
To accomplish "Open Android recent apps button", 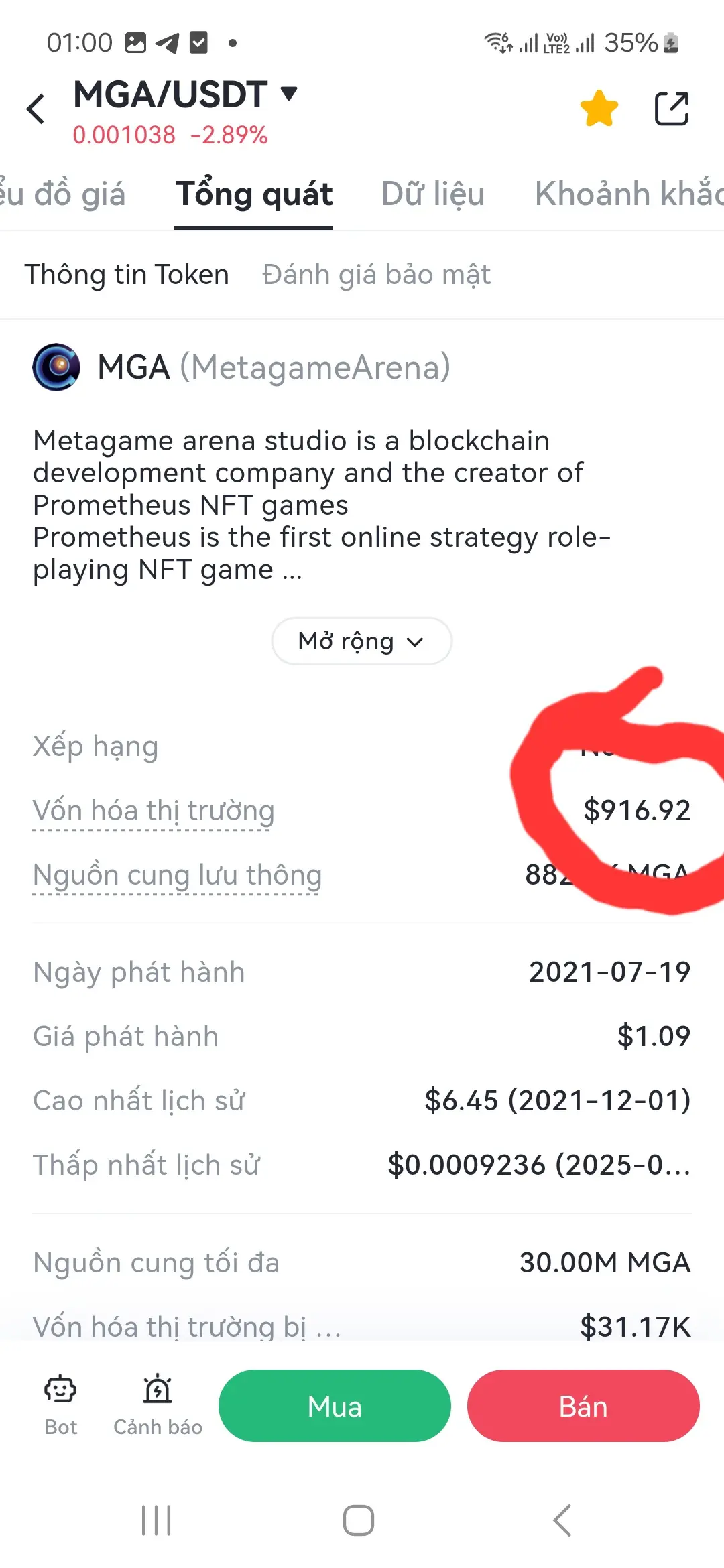I will (156, 1520).
